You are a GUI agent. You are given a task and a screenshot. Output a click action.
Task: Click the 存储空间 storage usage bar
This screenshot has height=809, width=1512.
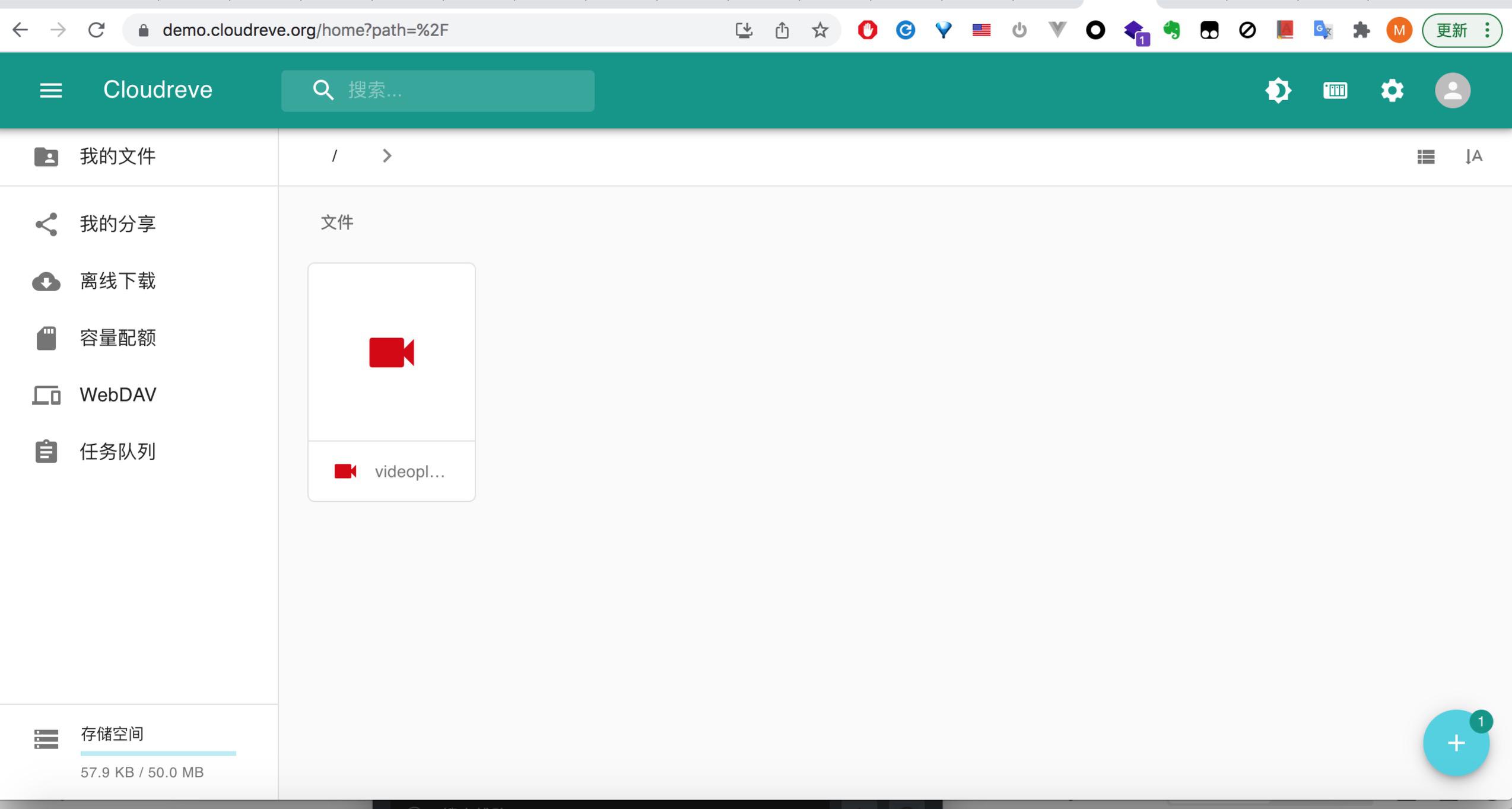click(158, 753)
